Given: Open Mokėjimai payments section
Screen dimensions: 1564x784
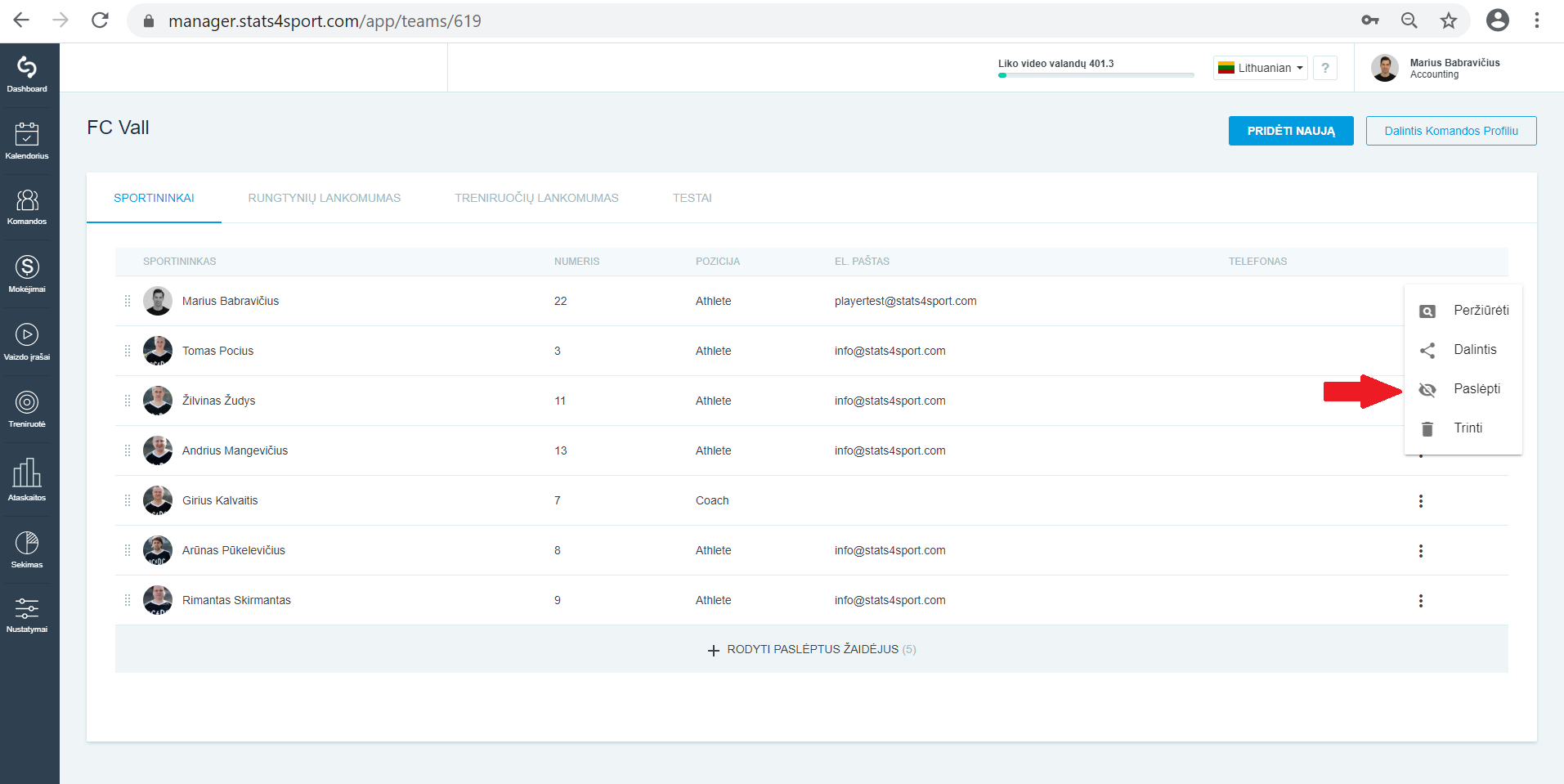Looking at the screenshot, I should pos(27,273).
